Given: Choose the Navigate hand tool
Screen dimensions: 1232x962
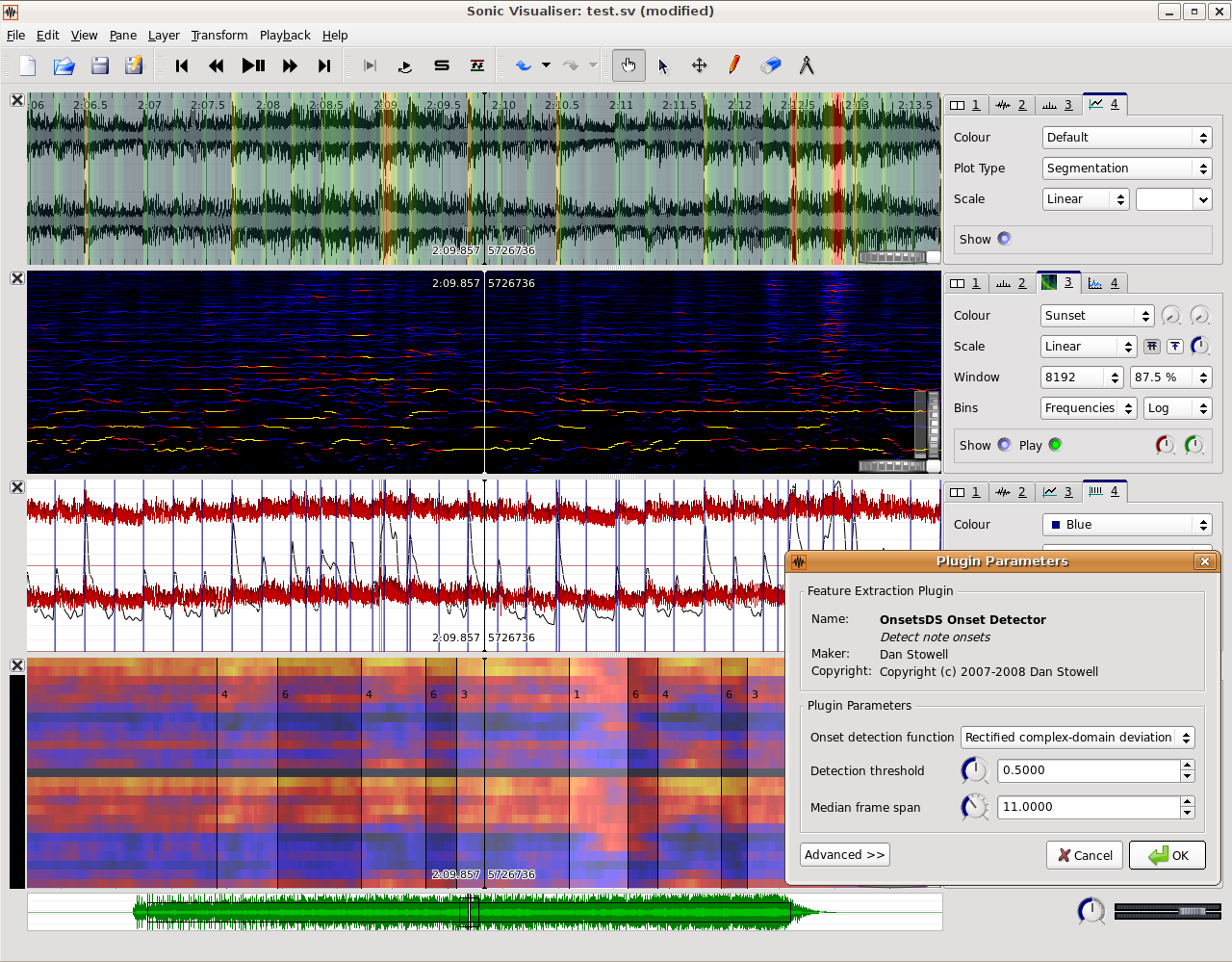Looking at the screenshot, I should 629,65.
